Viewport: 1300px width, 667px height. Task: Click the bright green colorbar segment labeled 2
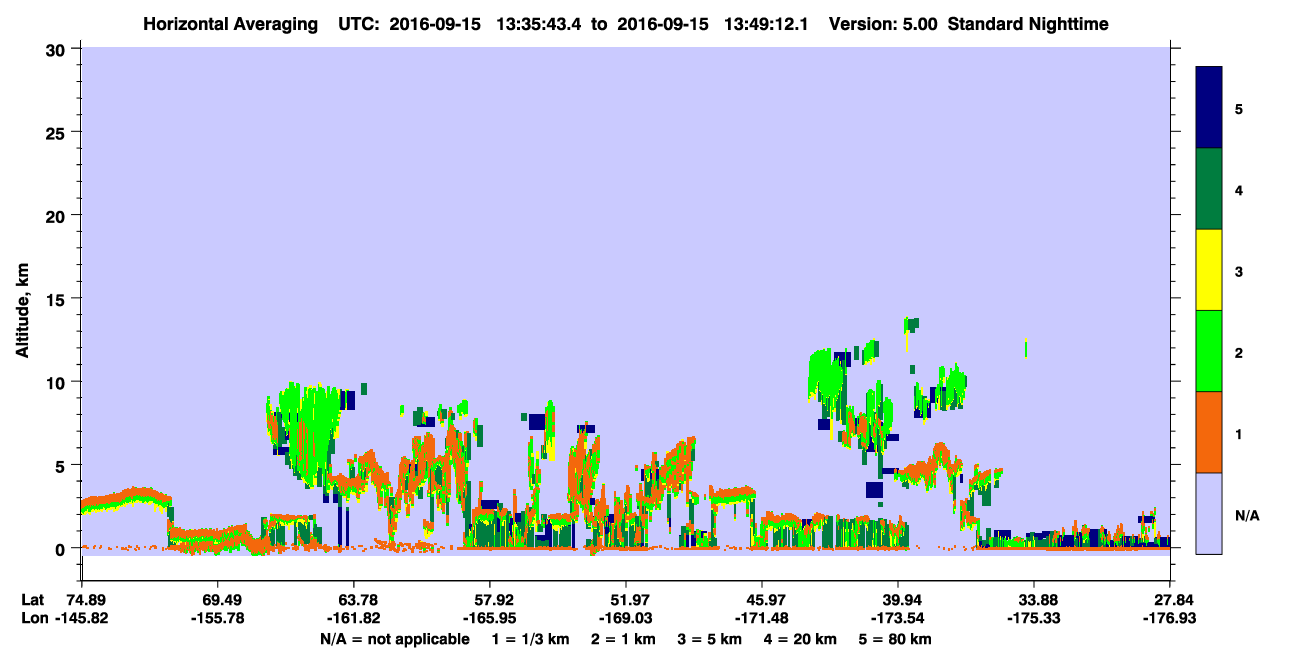(1209, 351)
